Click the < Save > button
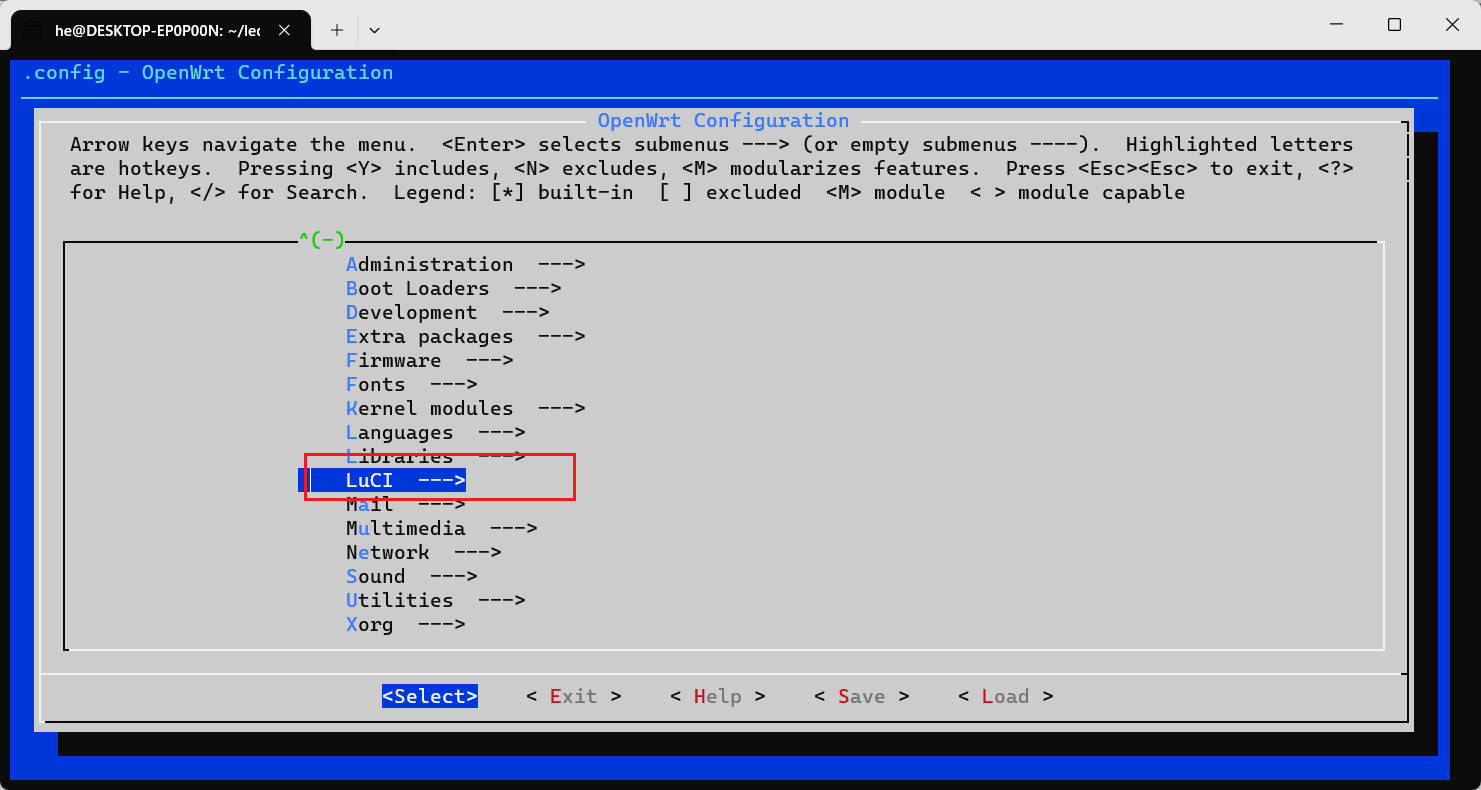 click(x=862, y=696)
